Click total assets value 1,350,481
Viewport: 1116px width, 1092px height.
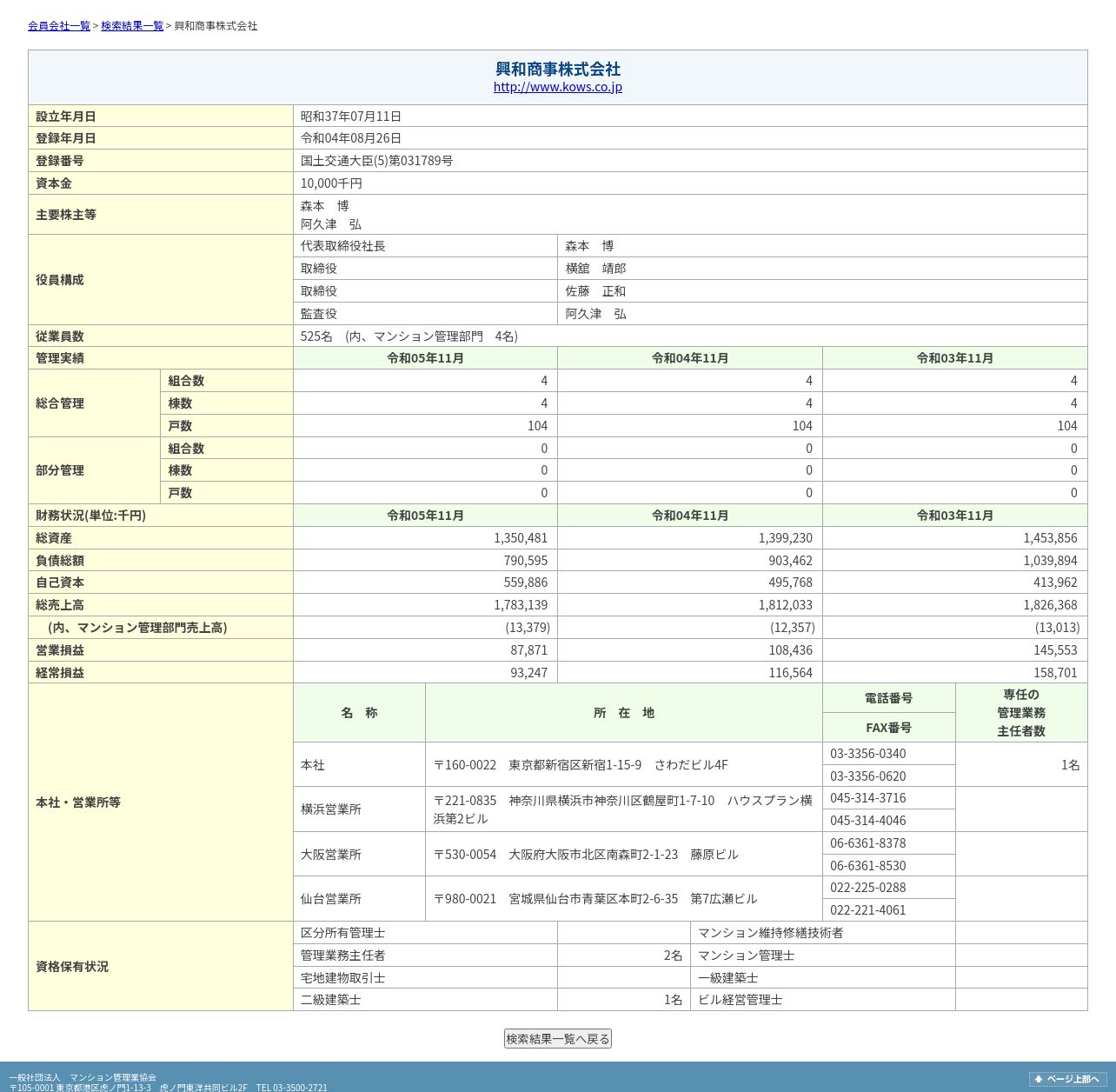pos(521,538)
